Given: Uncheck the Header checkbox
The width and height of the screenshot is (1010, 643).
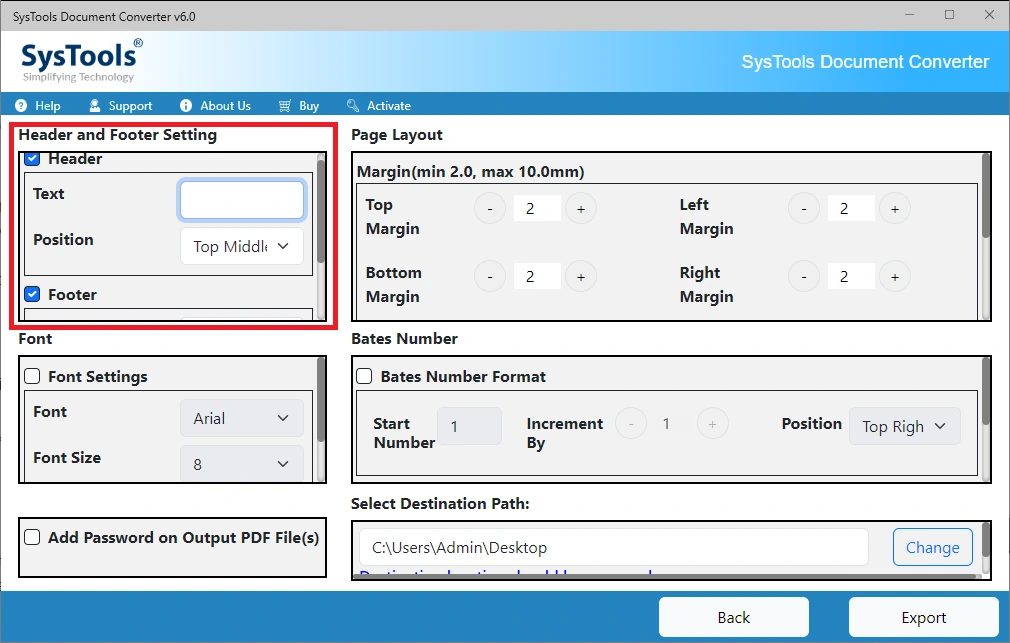Looking at the screenshot, I should pyautogui.click(x=32, y=158).
